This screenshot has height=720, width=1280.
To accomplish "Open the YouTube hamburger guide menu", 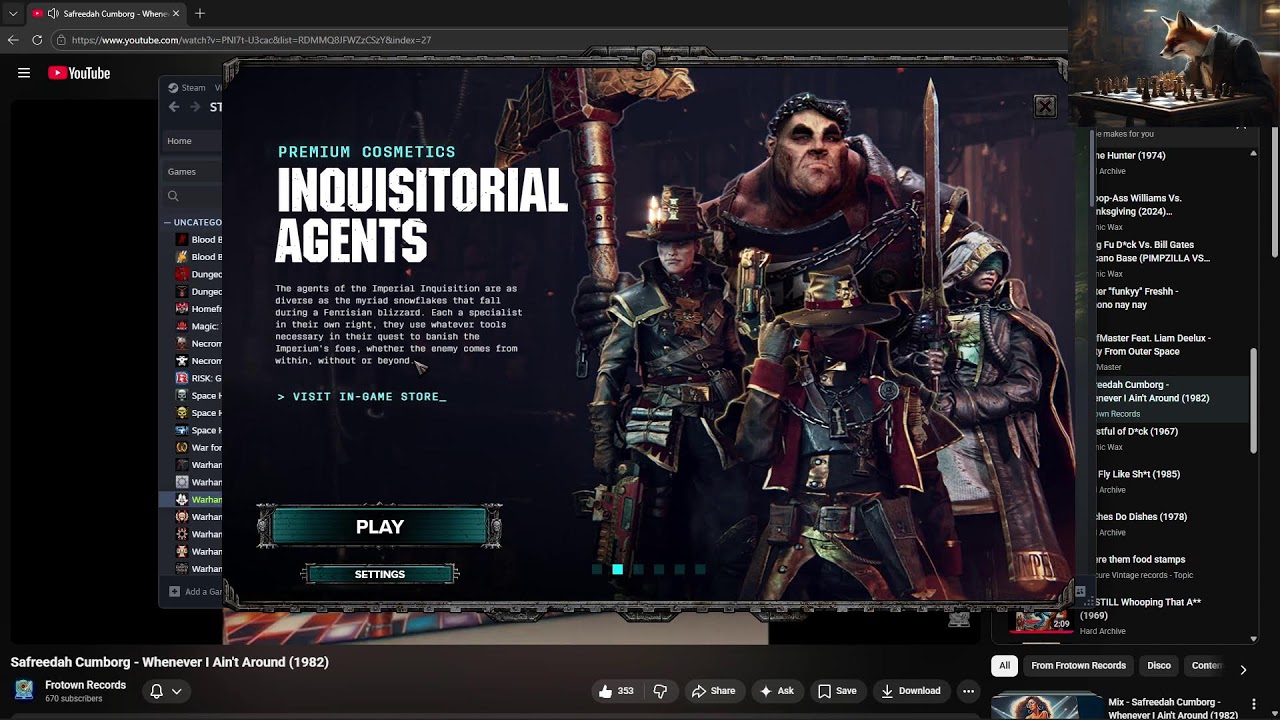I will [x=24, y=73].
